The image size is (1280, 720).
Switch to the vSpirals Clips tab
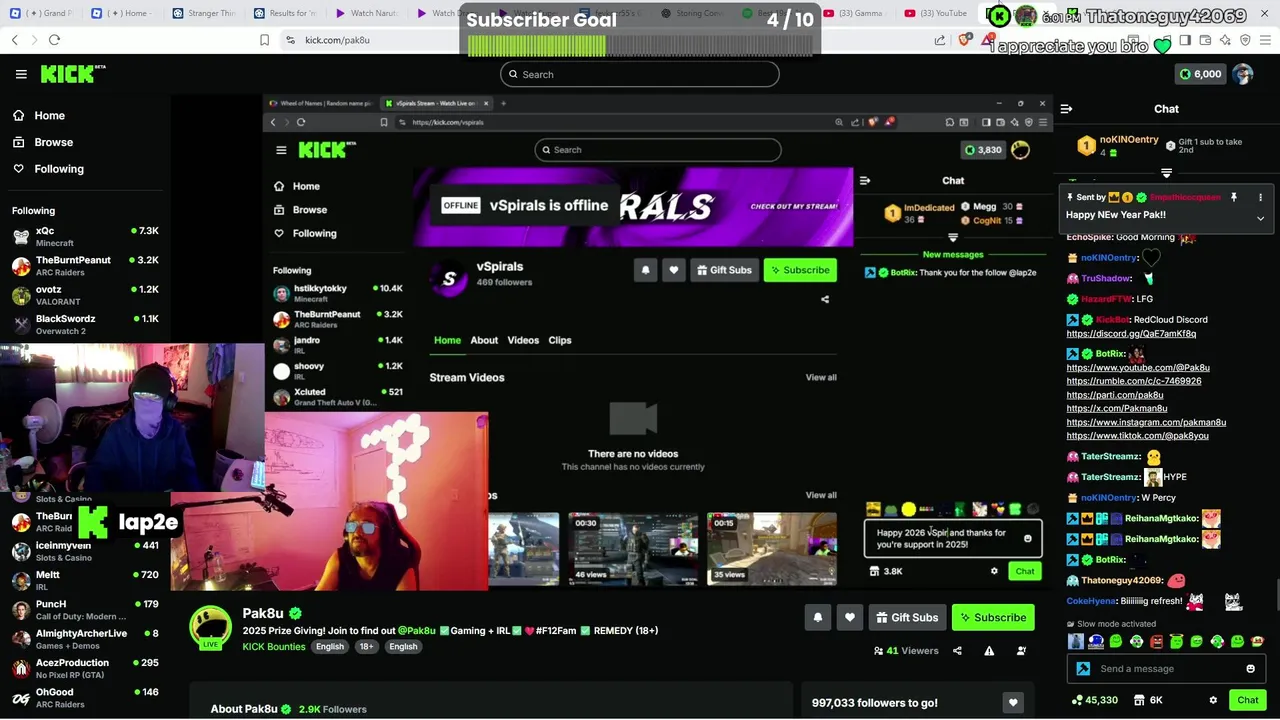pos(560,340)
